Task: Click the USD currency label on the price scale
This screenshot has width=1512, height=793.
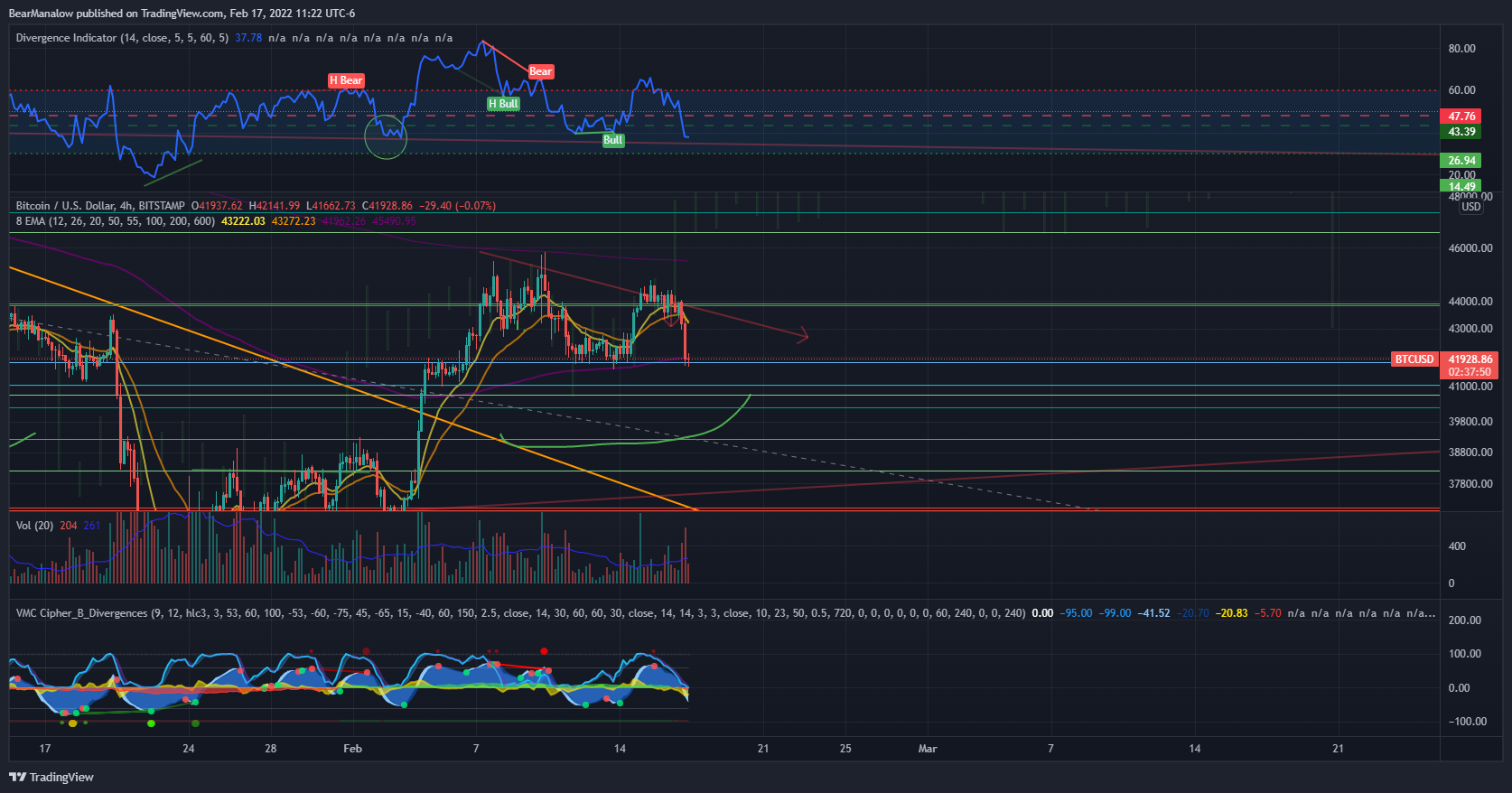Action: (x=1470, y=207)
